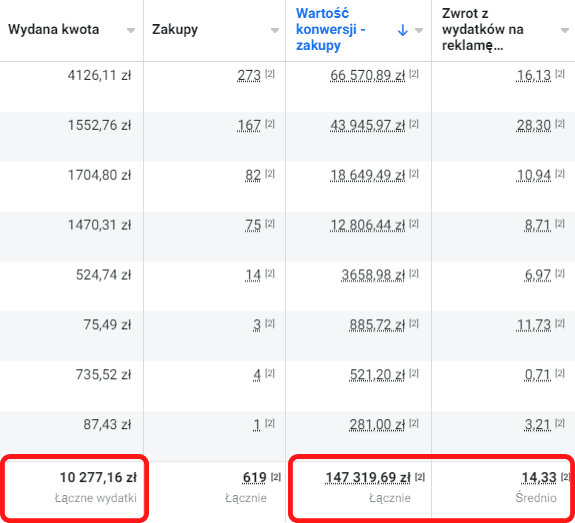
Task: Select the 4126,11 zł spend cell
Action: [x=99, y=76]
